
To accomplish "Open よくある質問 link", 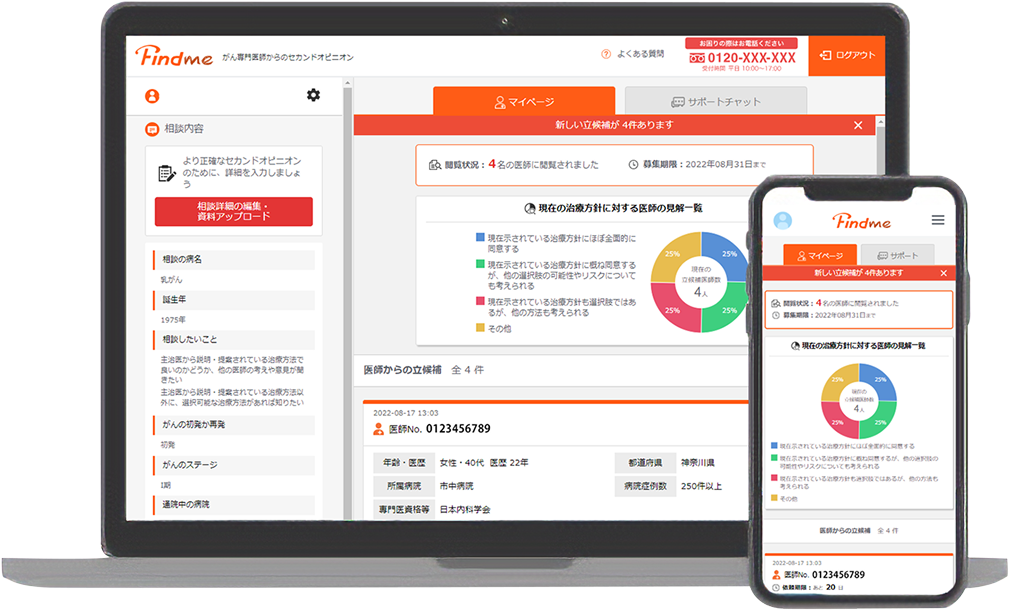I will (640, 54).
